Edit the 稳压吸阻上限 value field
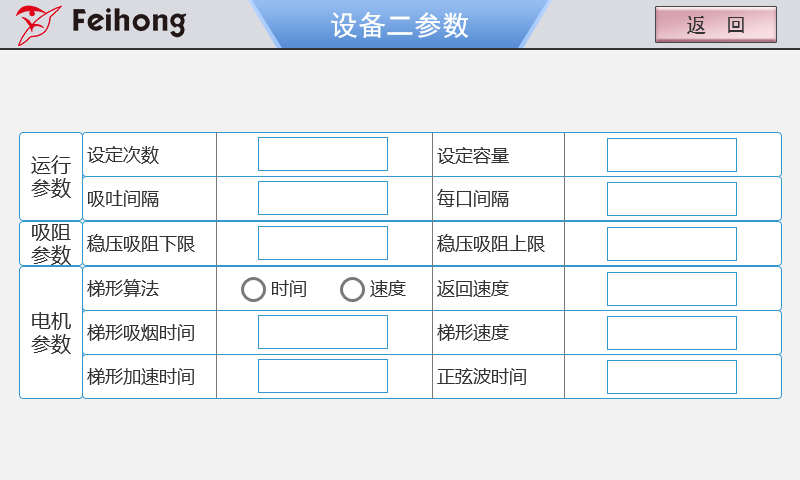Image resolution: width=800 pixels, height=480 pixels. (671, 243)
